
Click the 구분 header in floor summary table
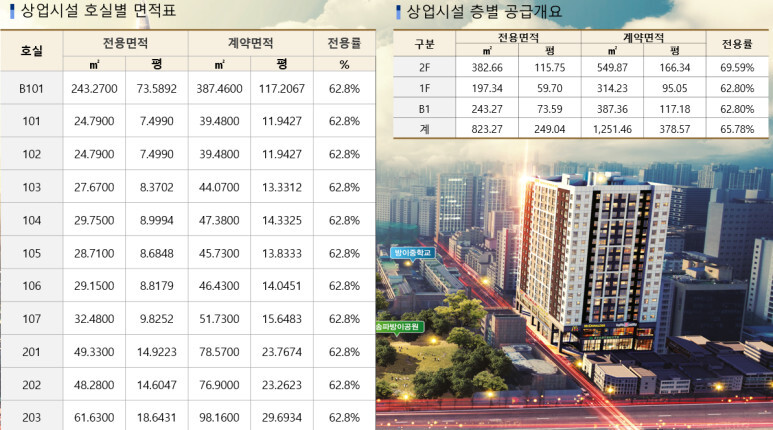(x=424, y=44)
